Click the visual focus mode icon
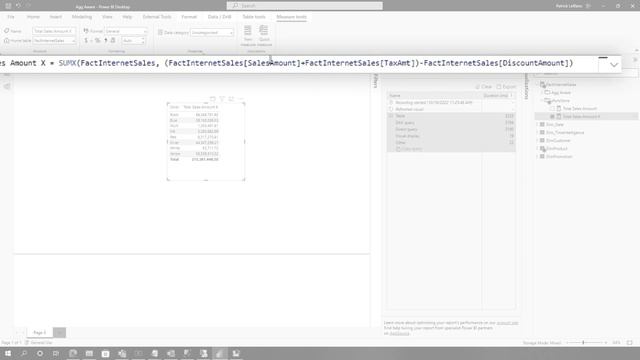This screenshot has height=360, width=640. click(x=231, y=99)
